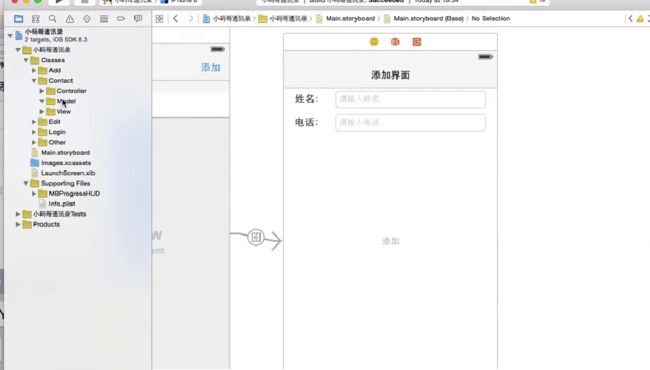
Task: Select the segue icon between scenes
Action: [256, 237]
